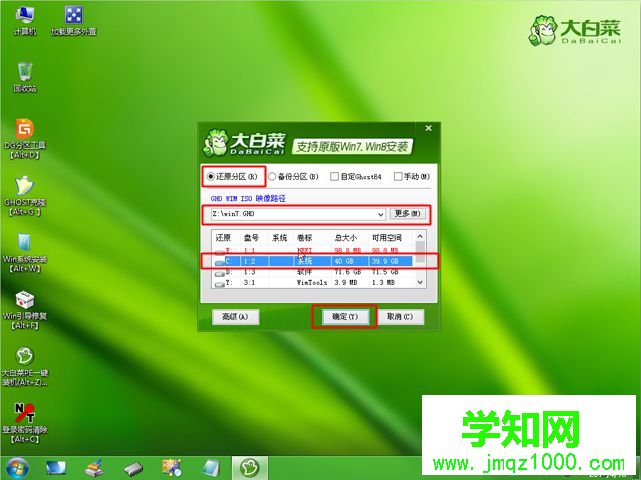Launch 大白菜PE一键装机 desktop icon
Image resolution: width=641 pixels, height=480 pixels.
tap(25, 366)
